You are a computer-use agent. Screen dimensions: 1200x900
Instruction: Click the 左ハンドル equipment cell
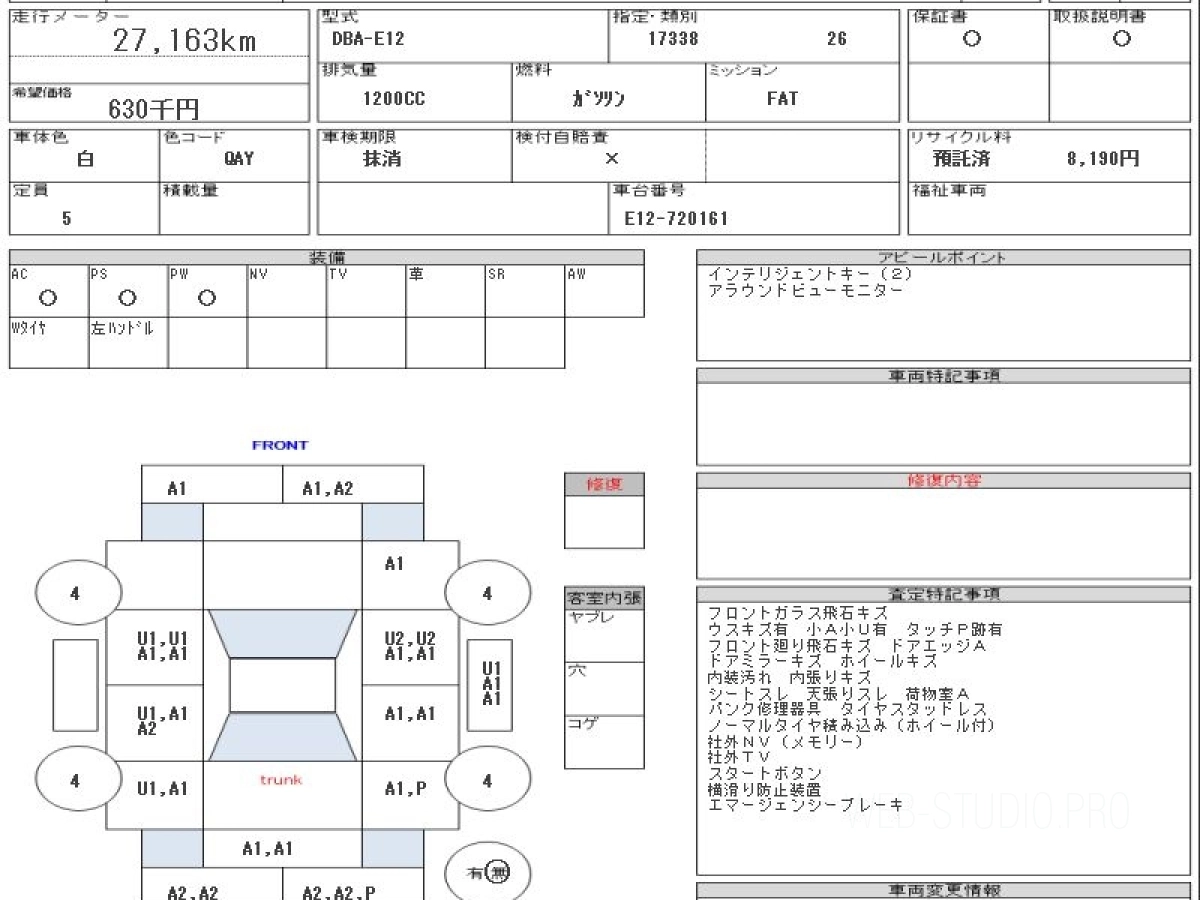click(x=128, y=343)
